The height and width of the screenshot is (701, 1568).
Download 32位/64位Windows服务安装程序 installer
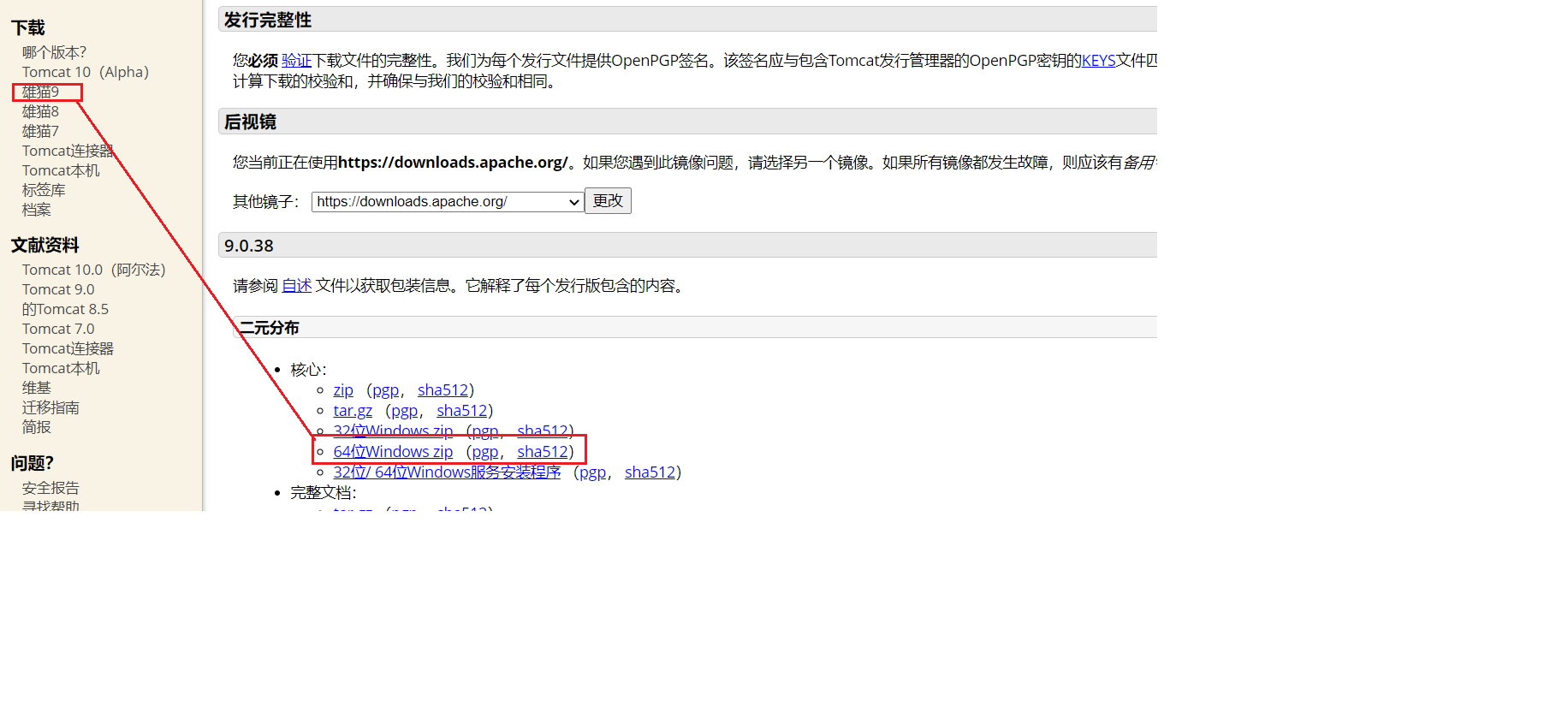[447, 472]
